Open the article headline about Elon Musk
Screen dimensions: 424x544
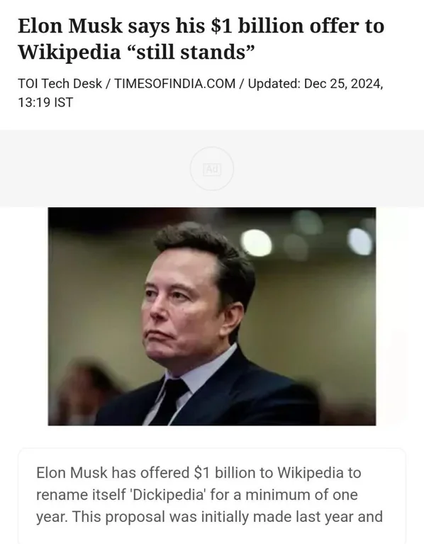pos(201,39)
